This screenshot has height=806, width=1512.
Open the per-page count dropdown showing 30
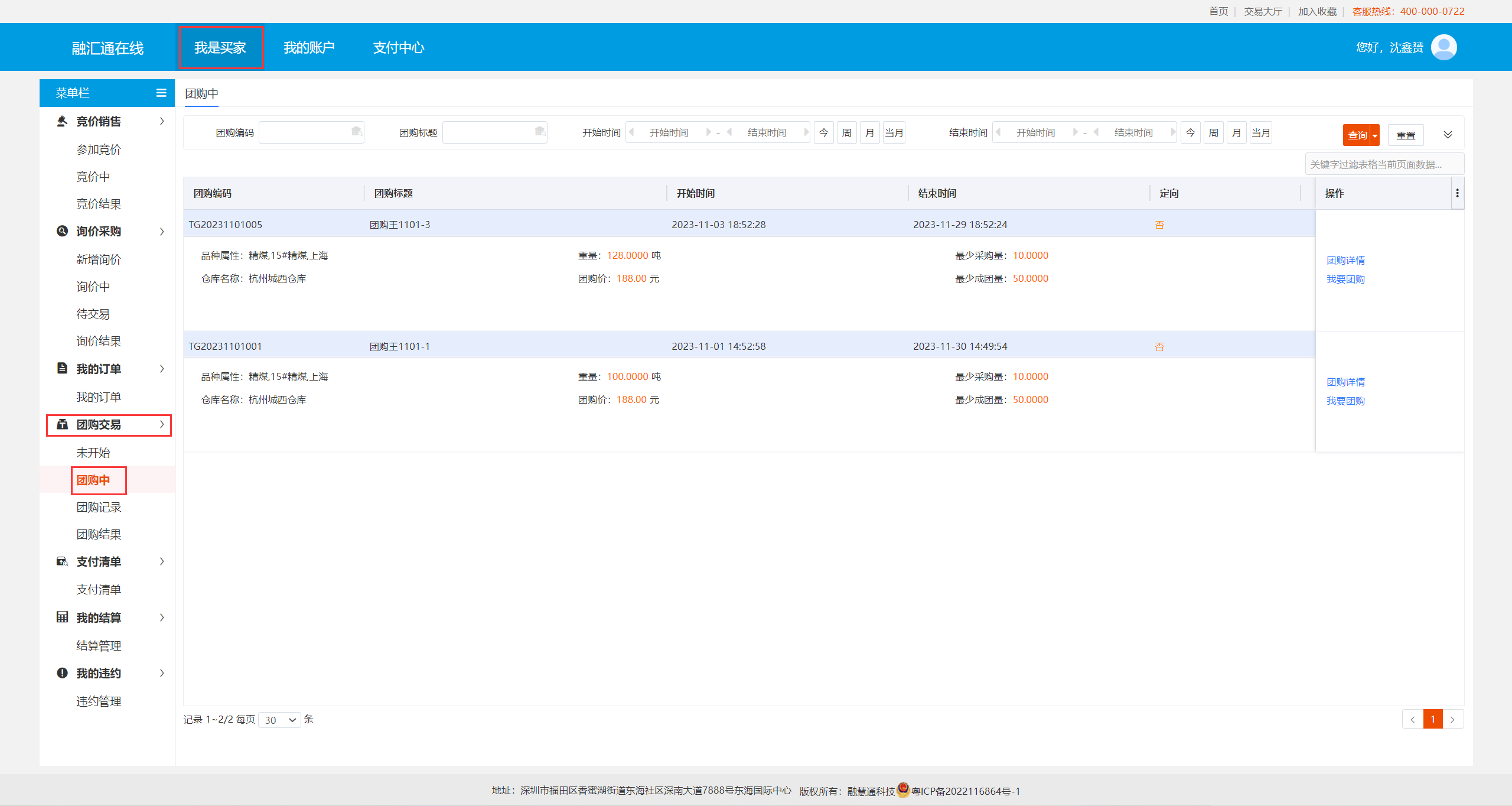click(x=280, y=720)
